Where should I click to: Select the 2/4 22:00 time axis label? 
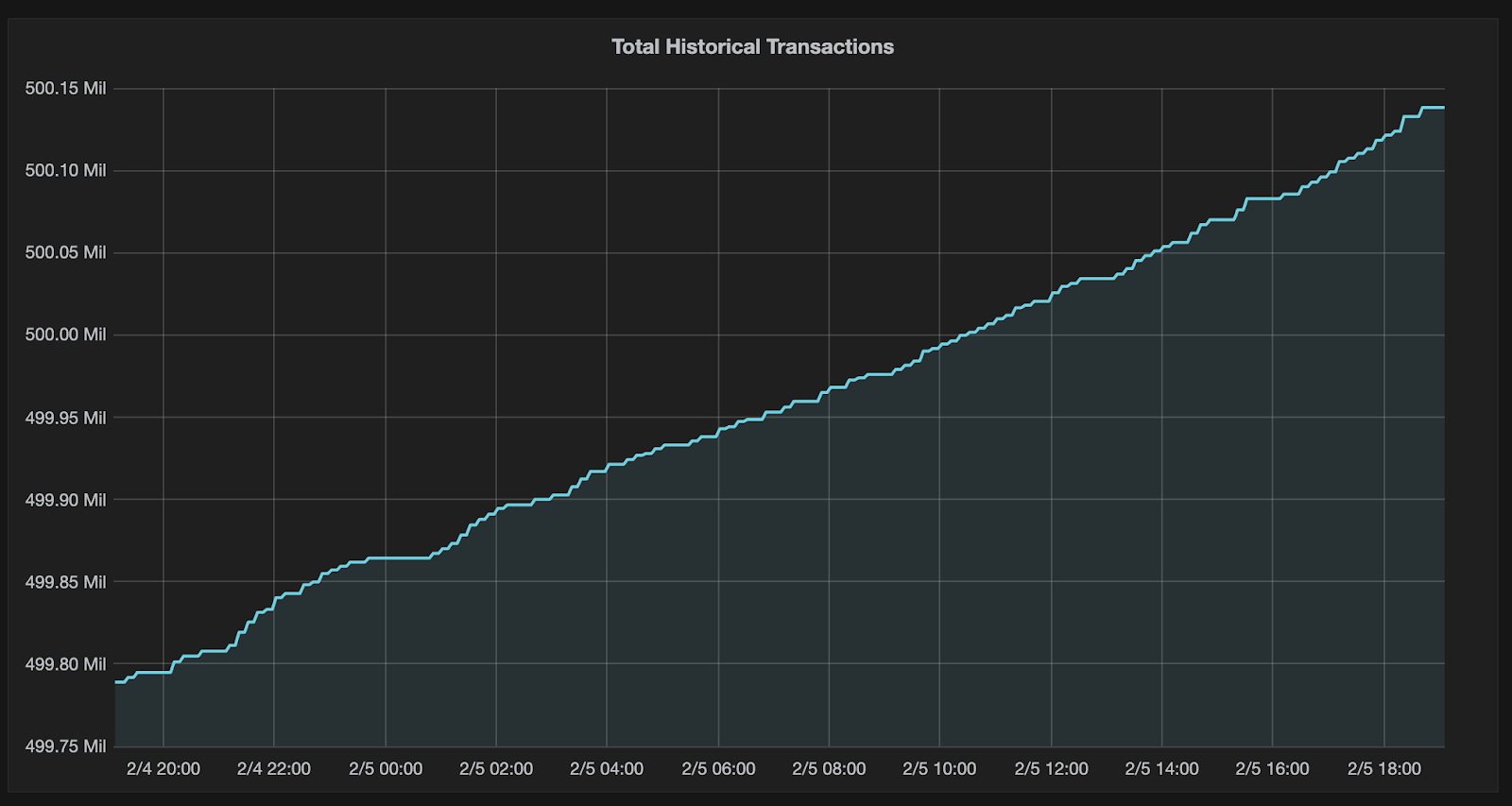click(274, 768)
